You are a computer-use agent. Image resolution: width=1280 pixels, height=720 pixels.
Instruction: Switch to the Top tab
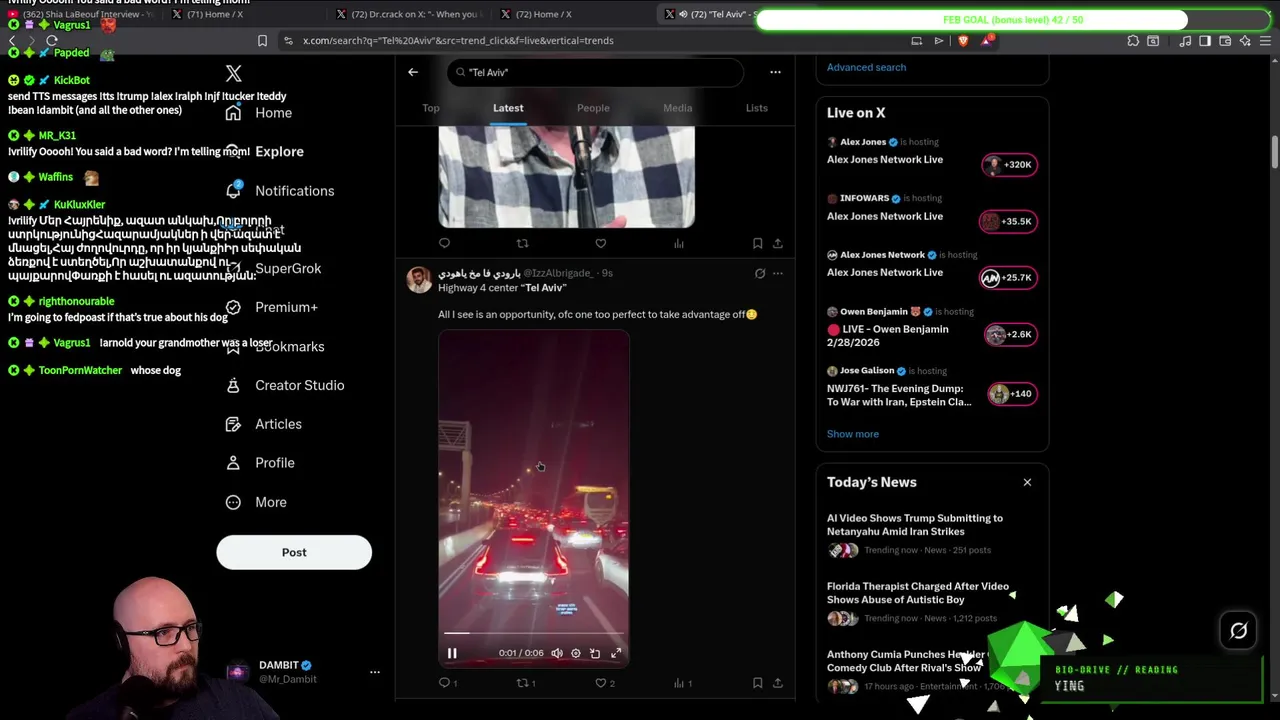pyautogui.click(x=431, y=108)
